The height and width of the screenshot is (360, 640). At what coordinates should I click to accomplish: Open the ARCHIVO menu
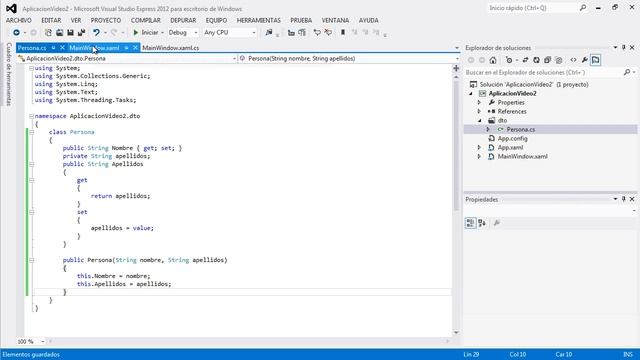[19, 20]
